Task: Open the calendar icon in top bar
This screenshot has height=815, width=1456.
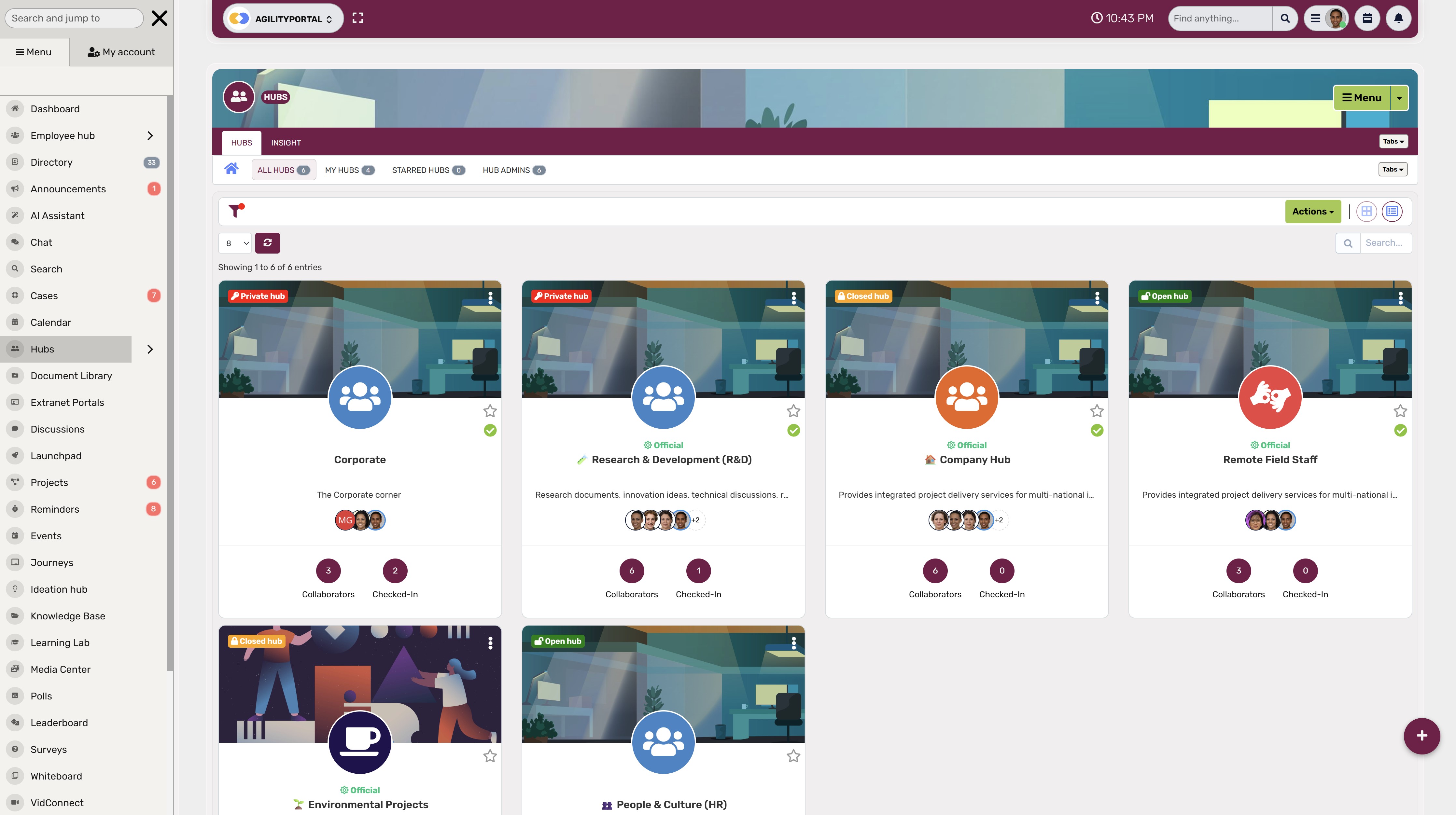Action: [x=1367, y=18]
